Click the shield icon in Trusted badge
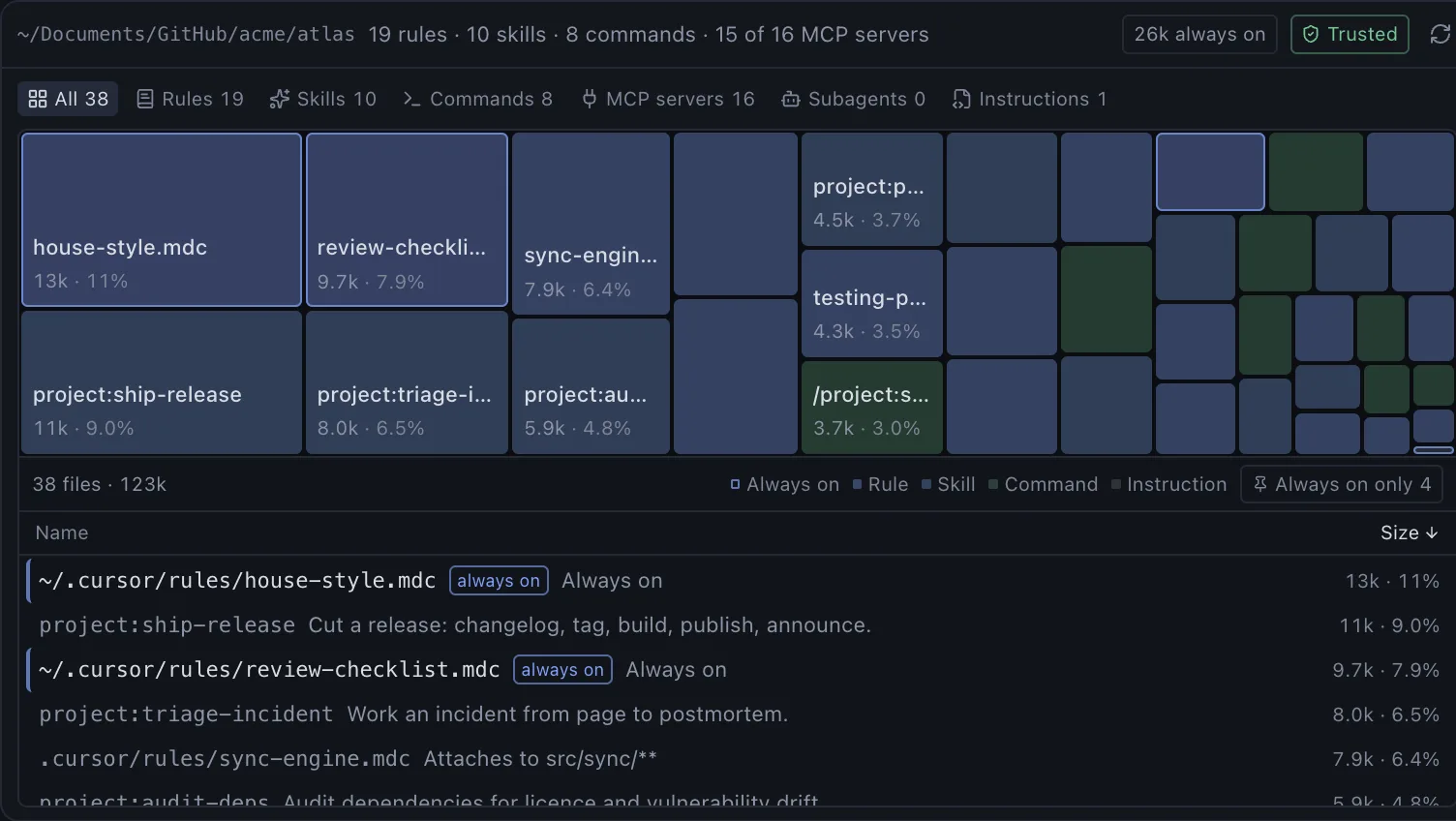This screenshot has height=821, width=1456. [x=1310, y=34]
